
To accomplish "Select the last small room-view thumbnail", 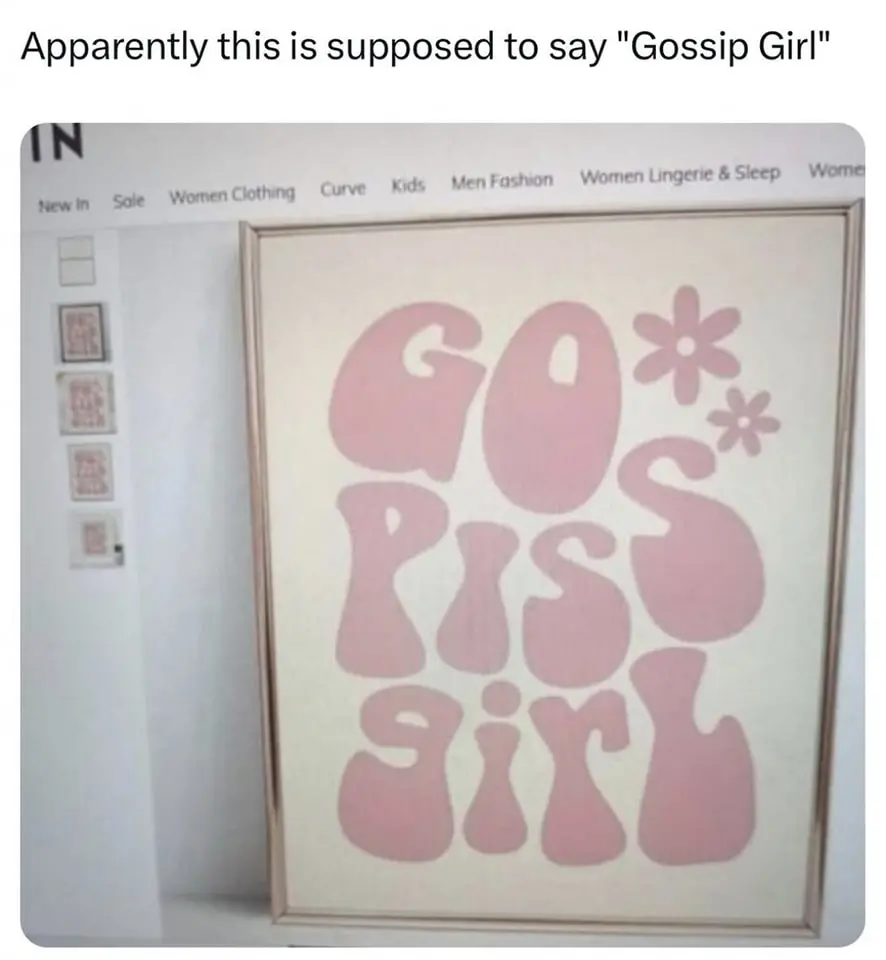I will coord(96,539).
